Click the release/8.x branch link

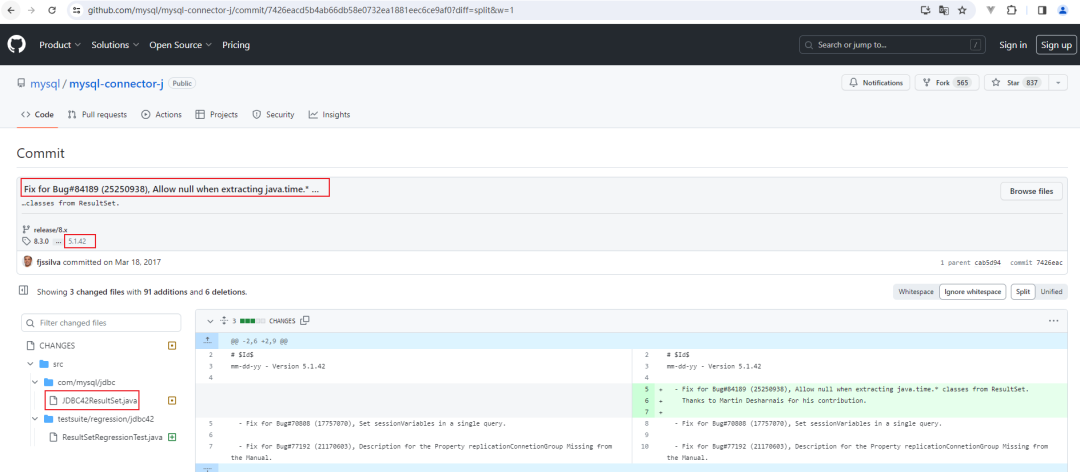(x=50, y=229)
